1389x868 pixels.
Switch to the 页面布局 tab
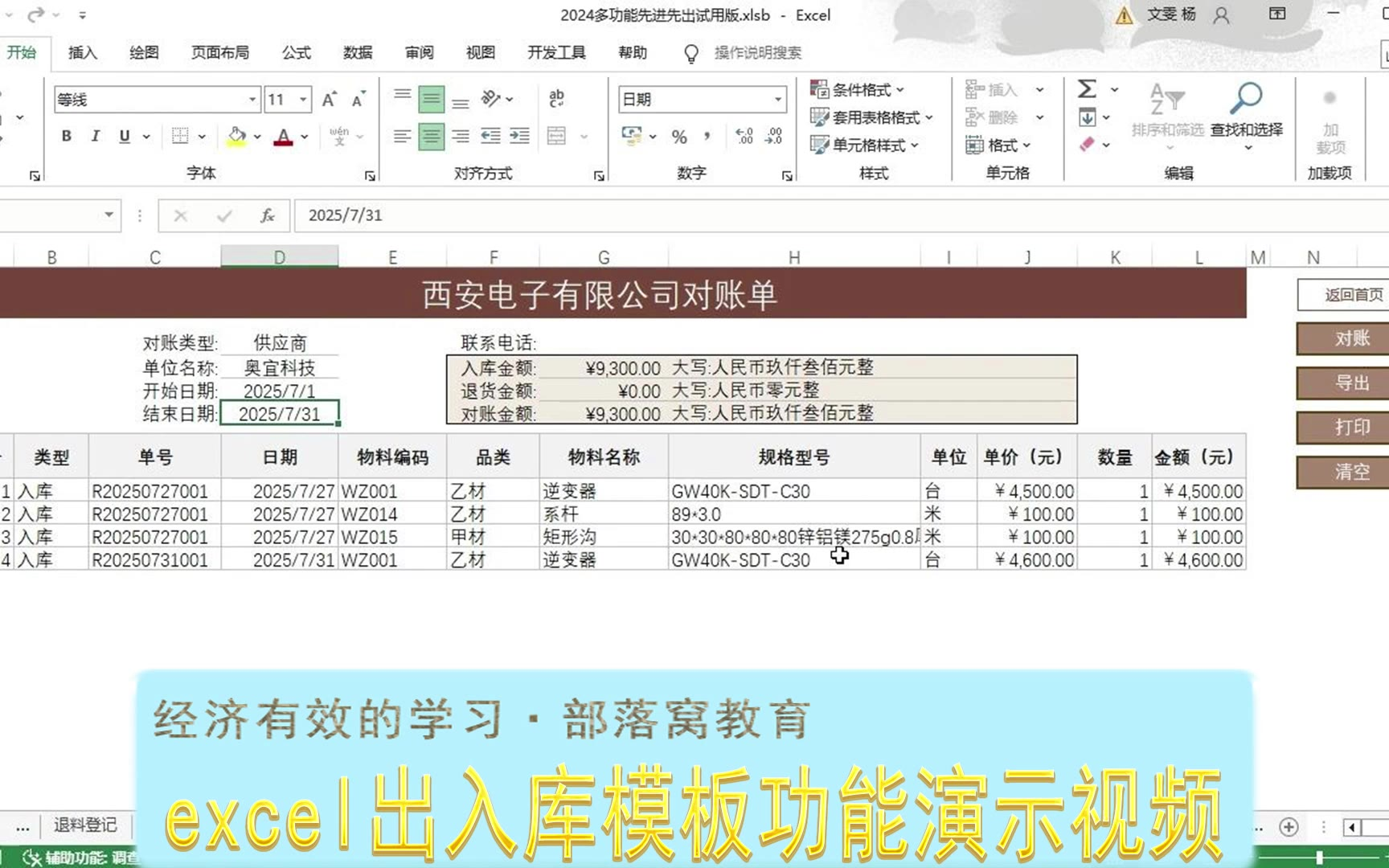220,53
